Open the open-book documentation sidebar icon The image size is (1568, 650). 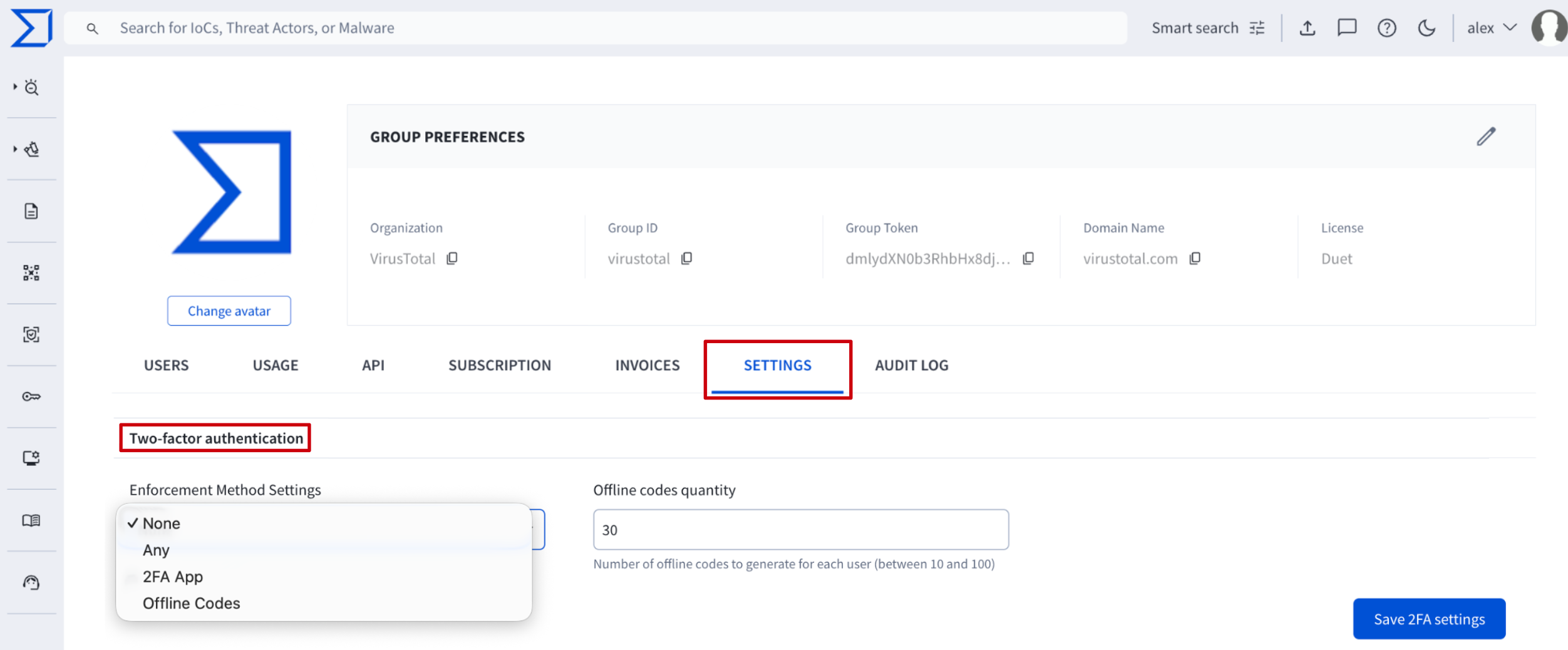click(31, 520)
